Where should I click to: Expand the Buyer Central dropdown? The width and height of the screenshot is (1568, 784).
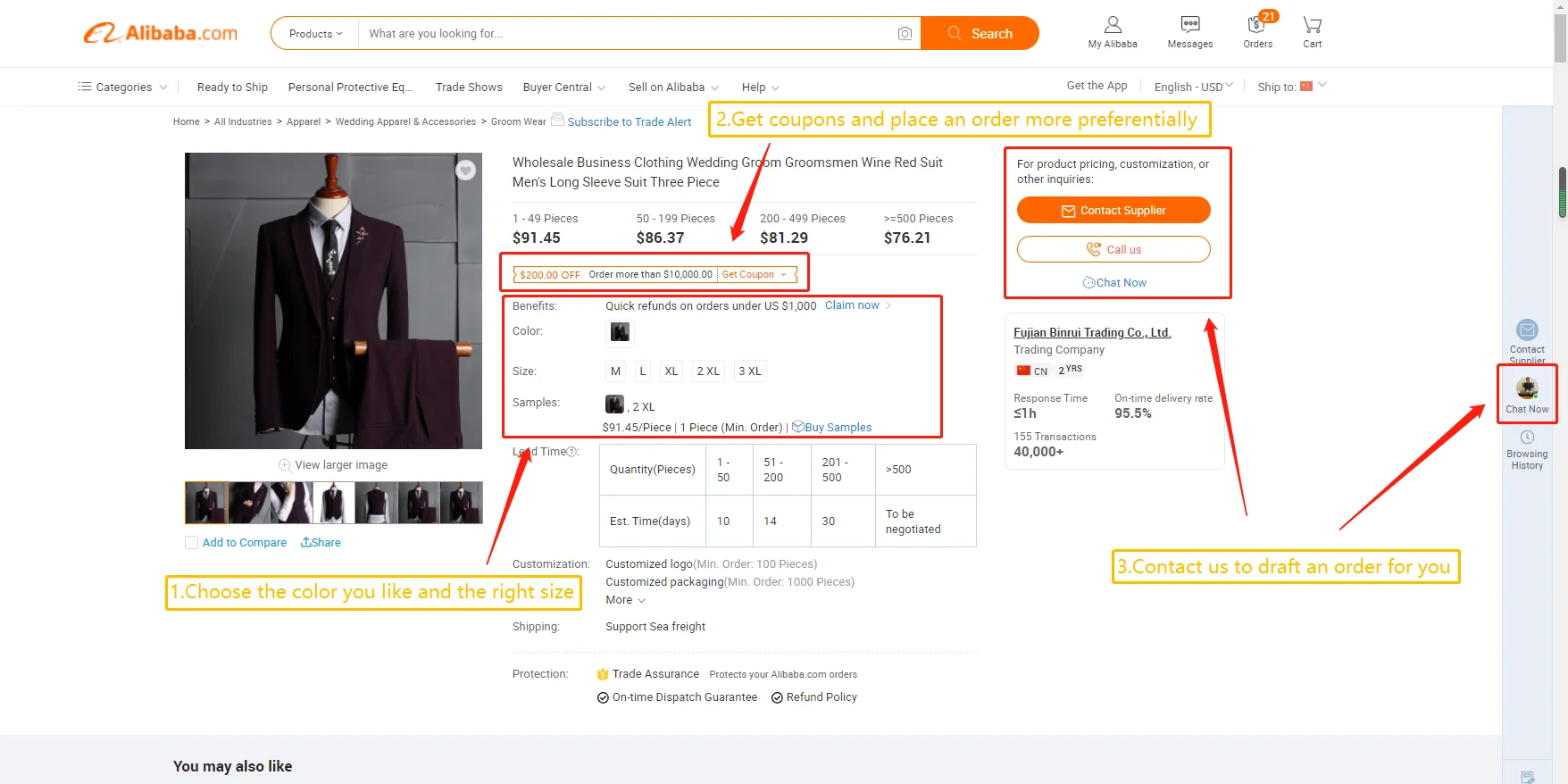click(x=564, y=88)
